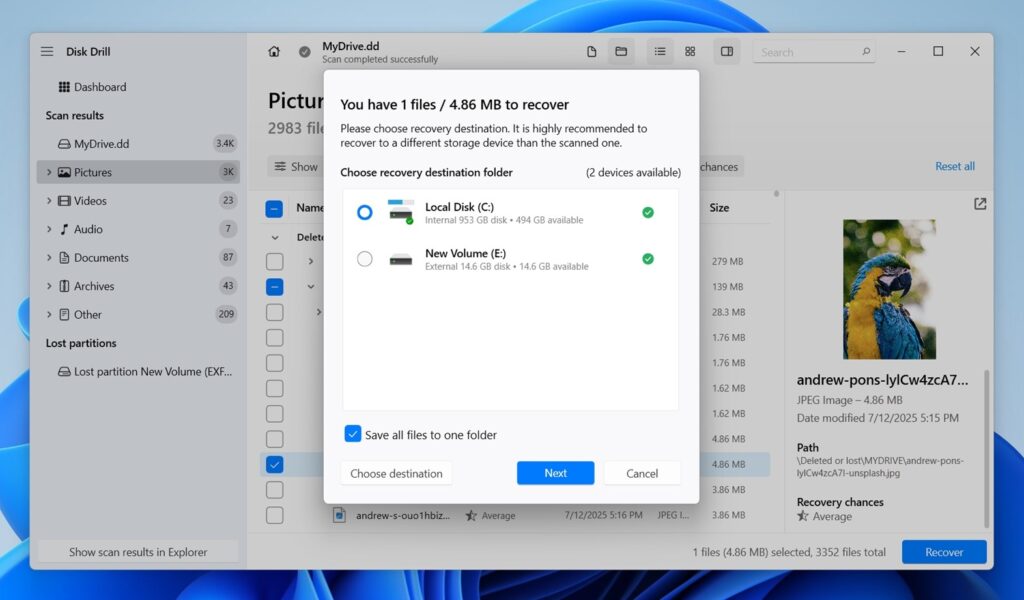1024x600 pixels.
Task: Uncheck the selected andrew-pons file
Action: (275, 464)
